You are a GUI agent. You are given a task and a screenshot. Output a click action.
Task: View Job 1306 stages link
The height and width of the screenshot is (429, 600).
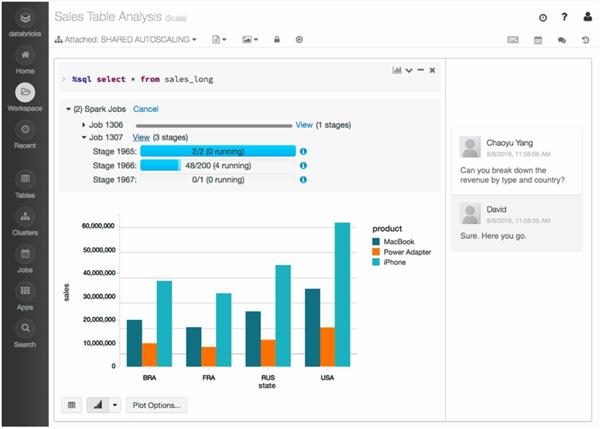(304, 125)
